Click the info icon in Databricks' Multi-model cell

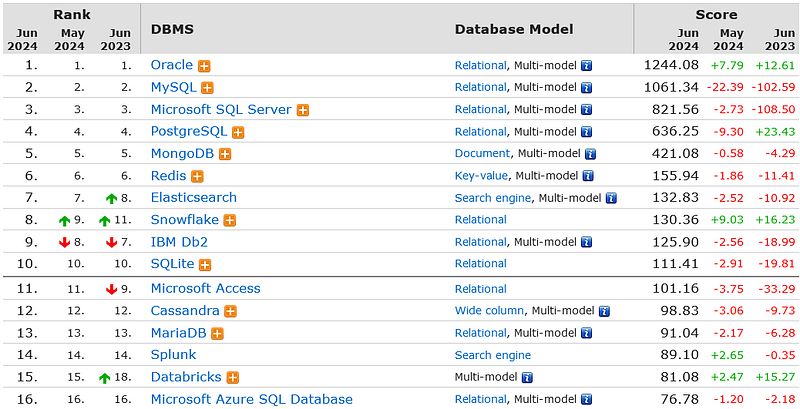527,378
